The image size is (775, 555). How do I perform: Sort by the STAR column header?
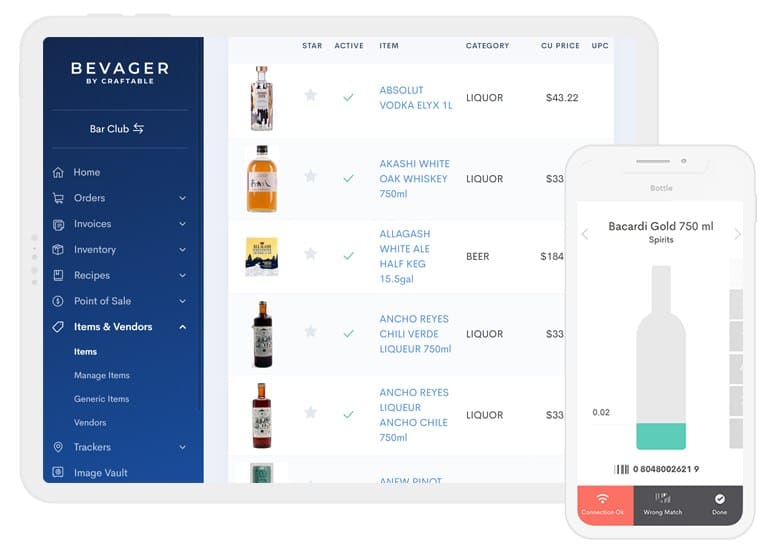pyautogui.click(x=312, y=45)
